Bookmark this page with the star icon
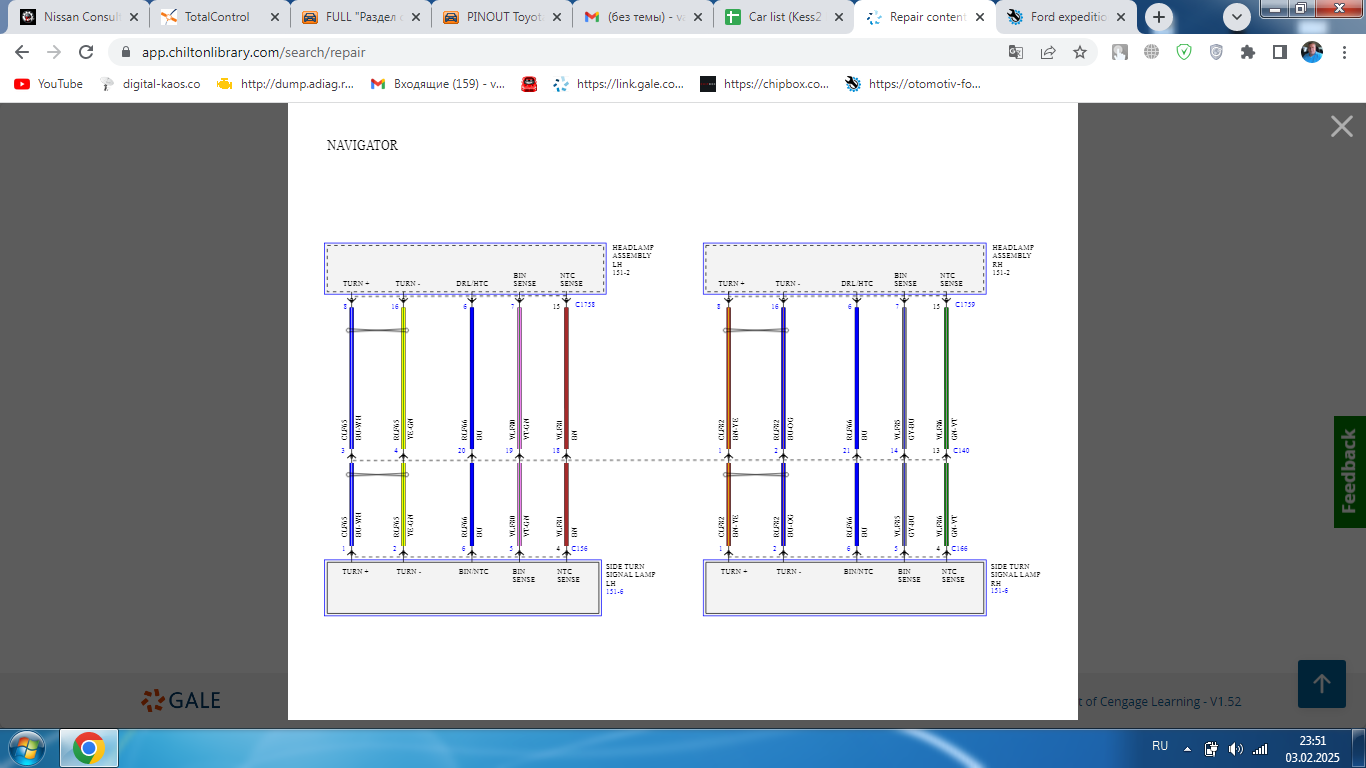Viewport: 1366px width, 768px height. [x=1080, y=52]
